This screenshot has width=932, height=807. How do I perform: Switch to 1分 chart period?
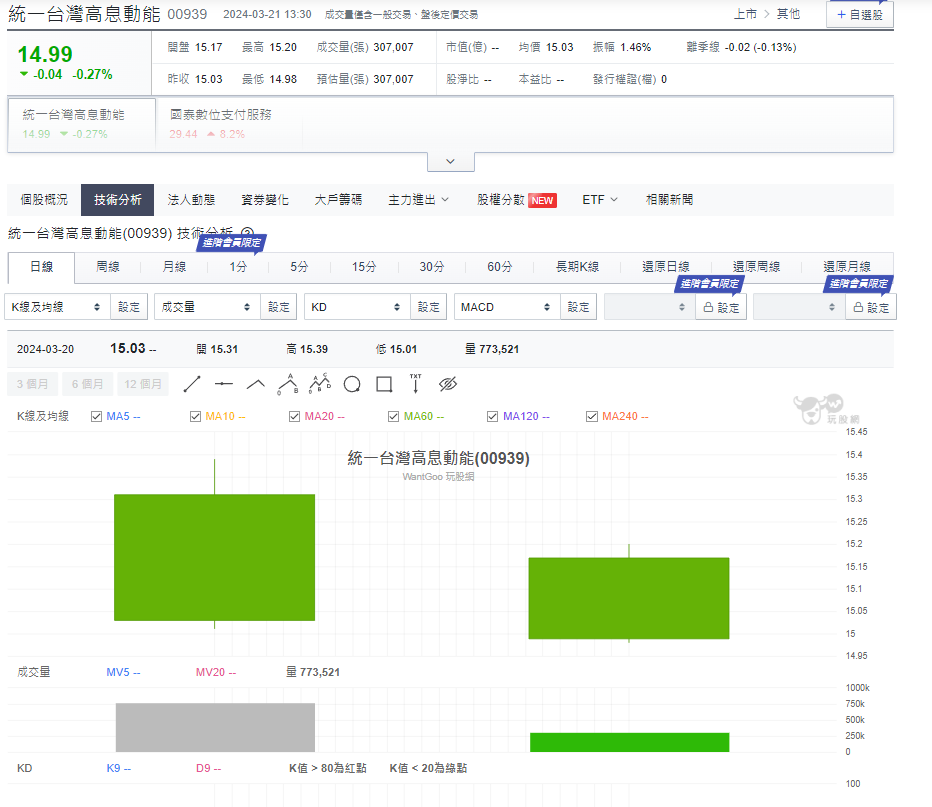(x=238, y=267)
